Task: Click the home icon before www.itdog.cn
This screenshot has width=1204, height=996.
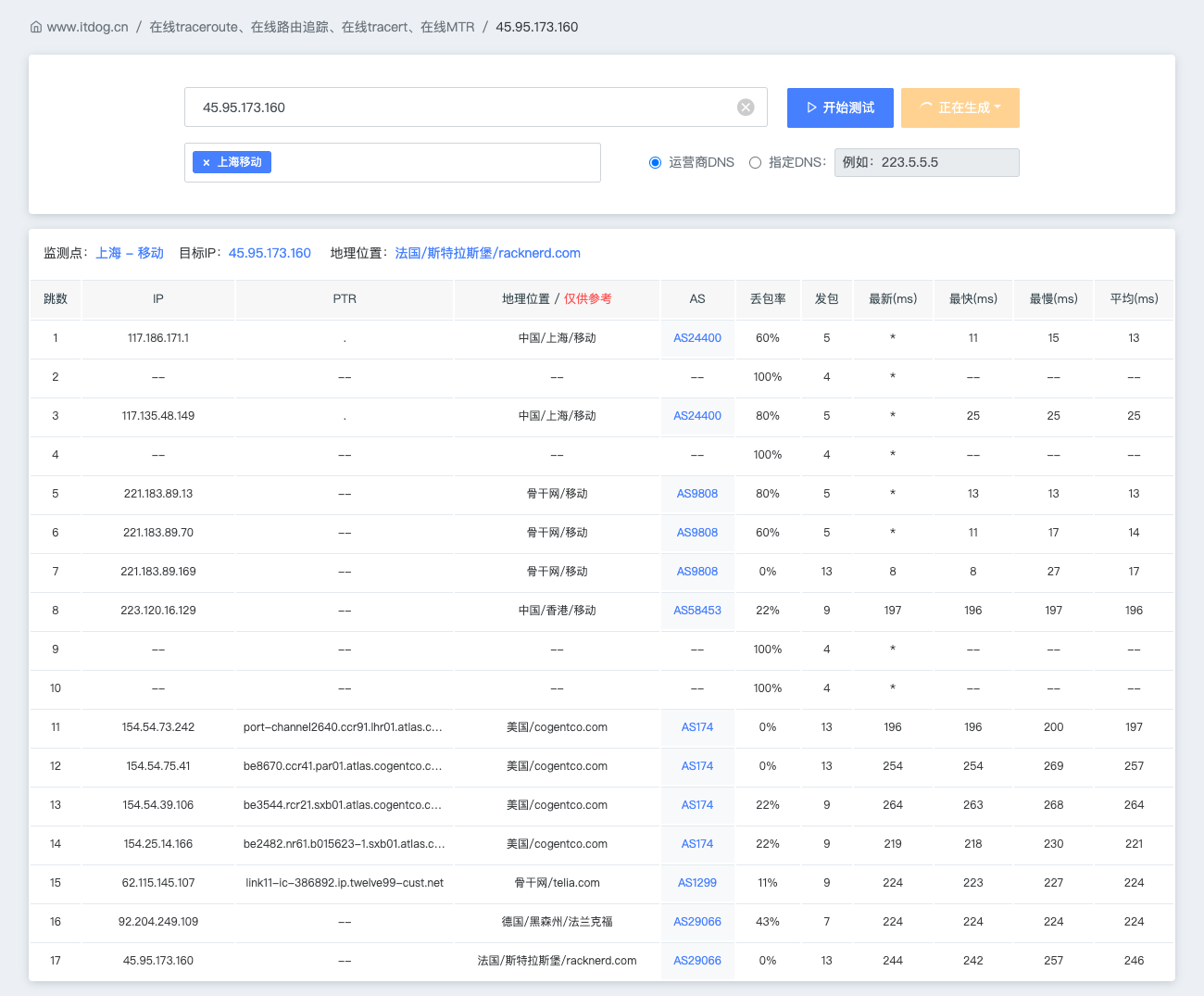Action: [x=36, y=27]
